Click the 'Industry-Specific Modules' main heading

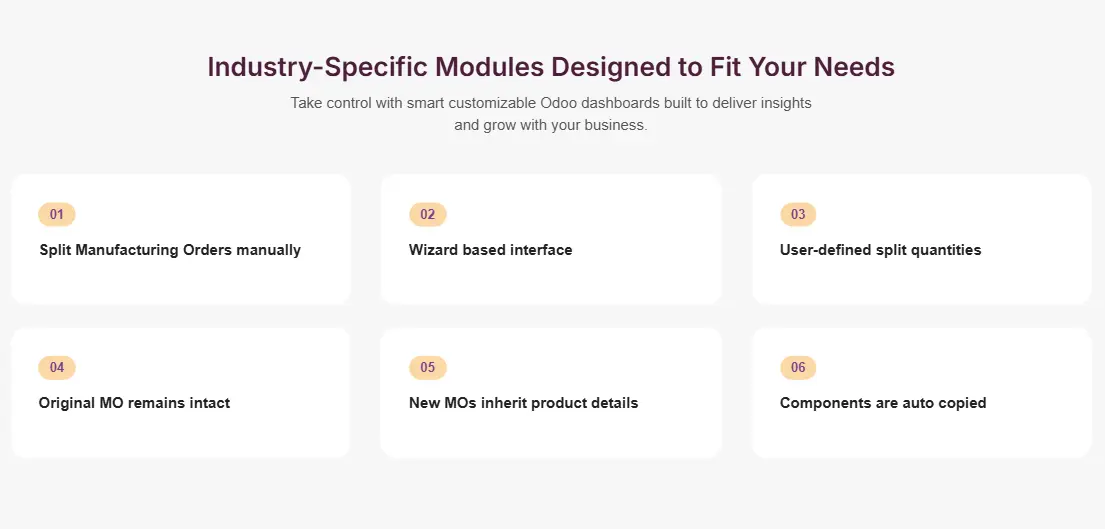pyautogui.click(x=551, y=67)
